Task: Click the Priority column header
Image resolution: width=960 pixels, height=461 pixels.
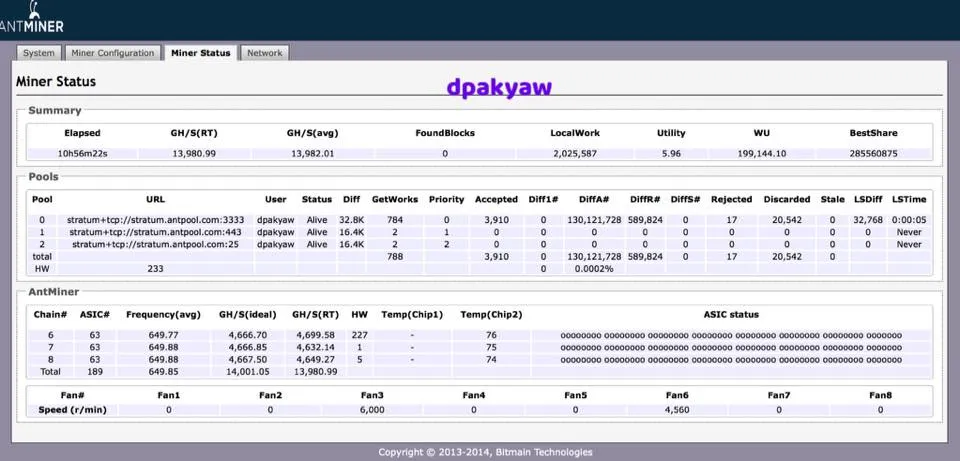Action: tap(446, 200)
